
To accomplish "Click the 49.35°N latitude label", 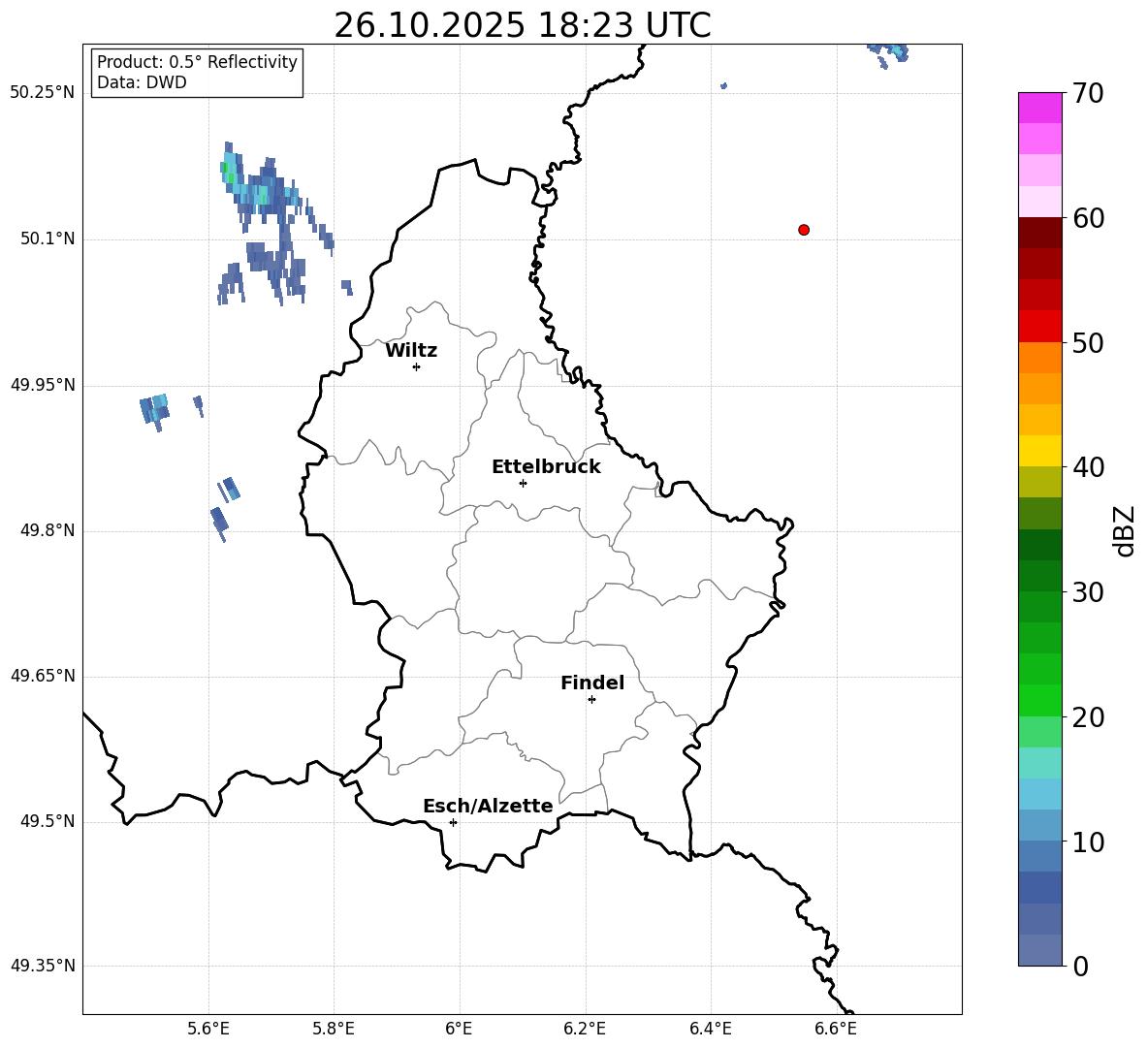I will (x=43, y=966).
